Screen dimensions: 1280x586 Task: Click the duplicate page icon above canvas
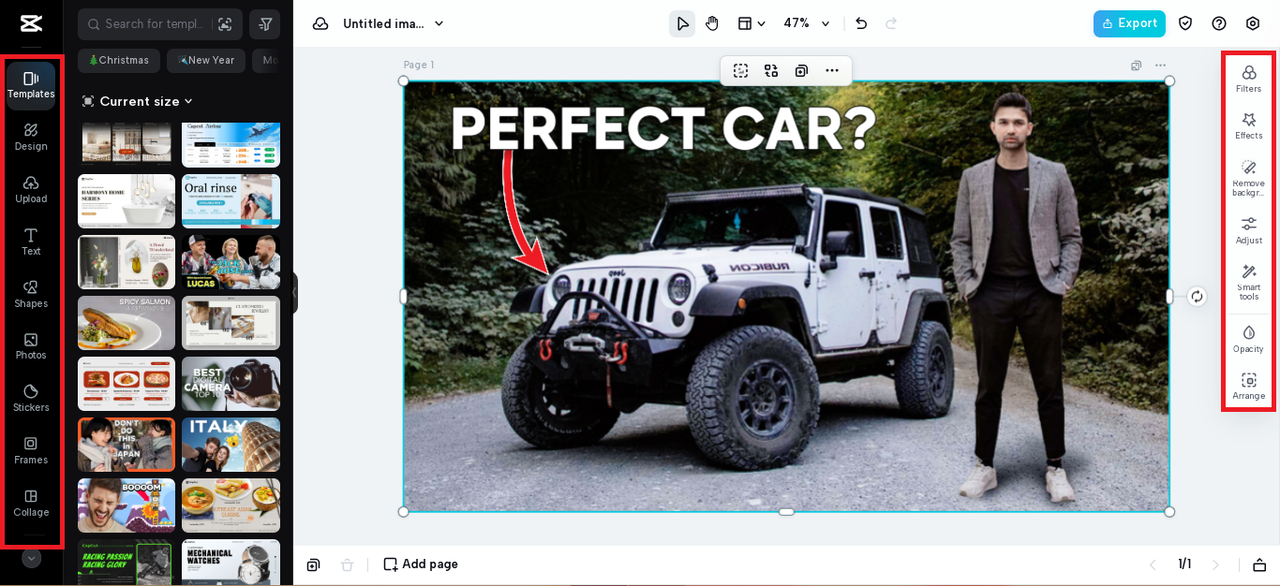[1136, 66]
